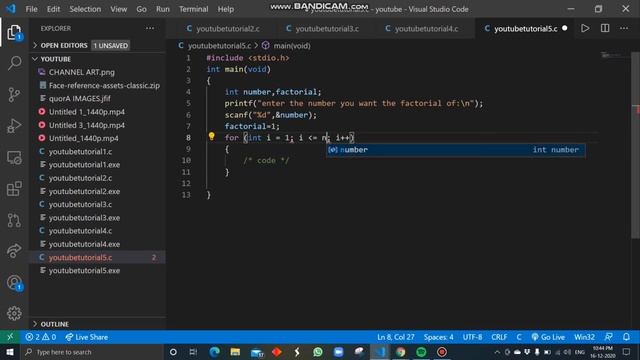Open the Search view in activity bar
Screen dimensions: 640x360
pos(14,63)
